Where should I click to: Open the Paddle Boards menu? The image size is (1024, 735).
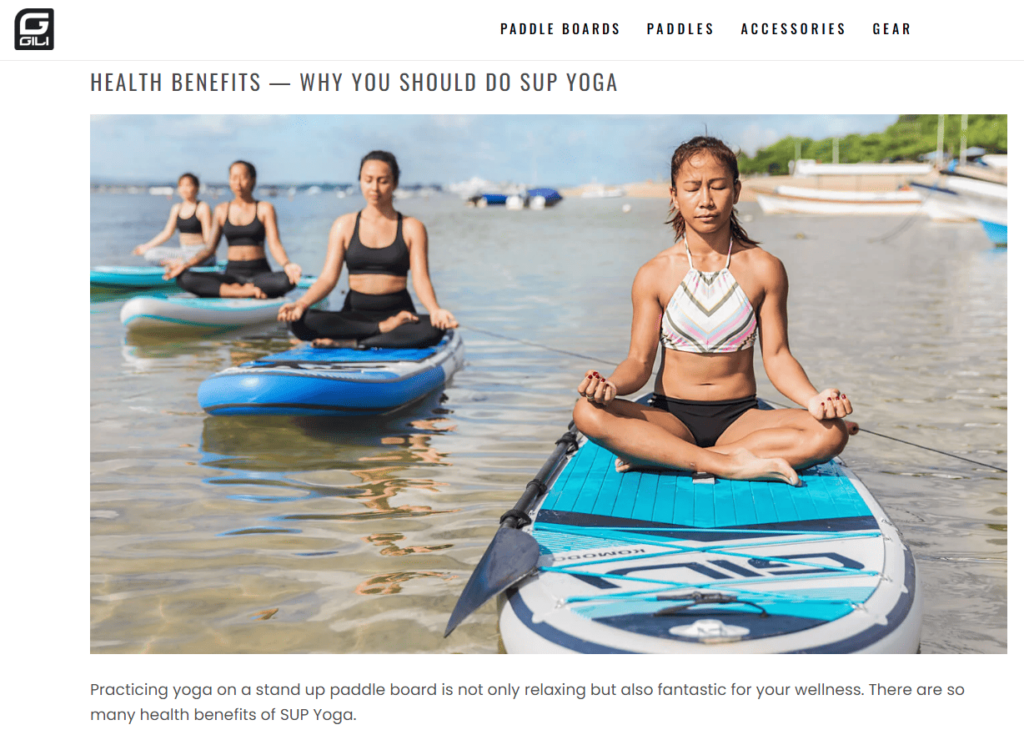(560, 29)
